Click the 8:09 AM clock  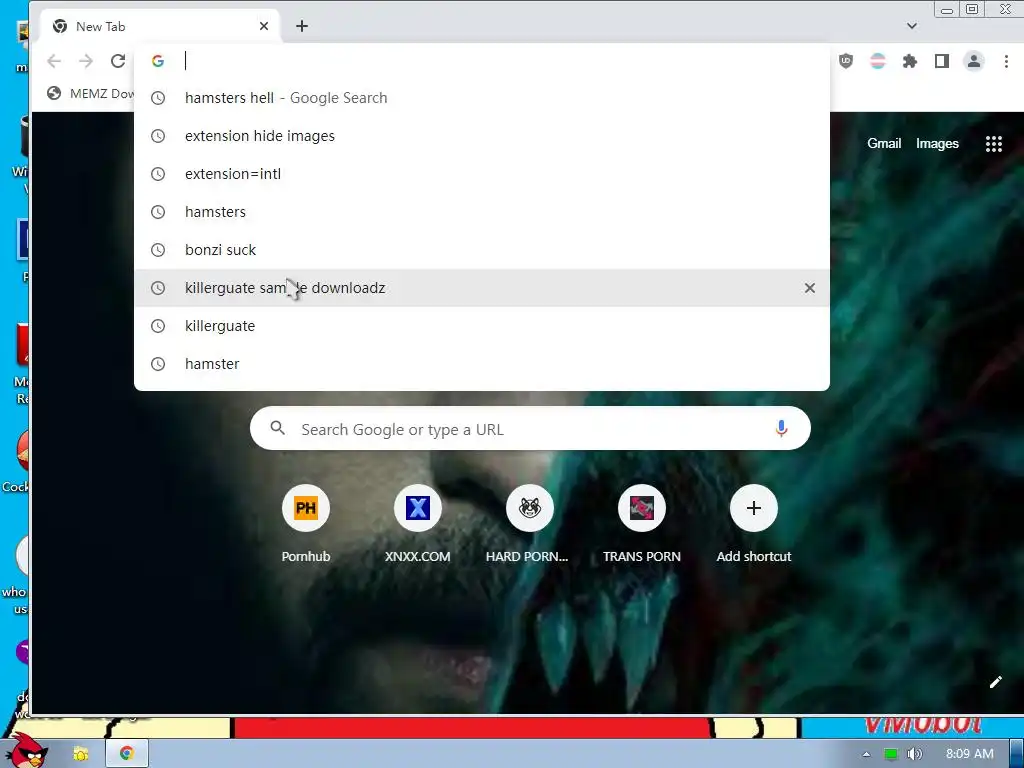[969, 754]
